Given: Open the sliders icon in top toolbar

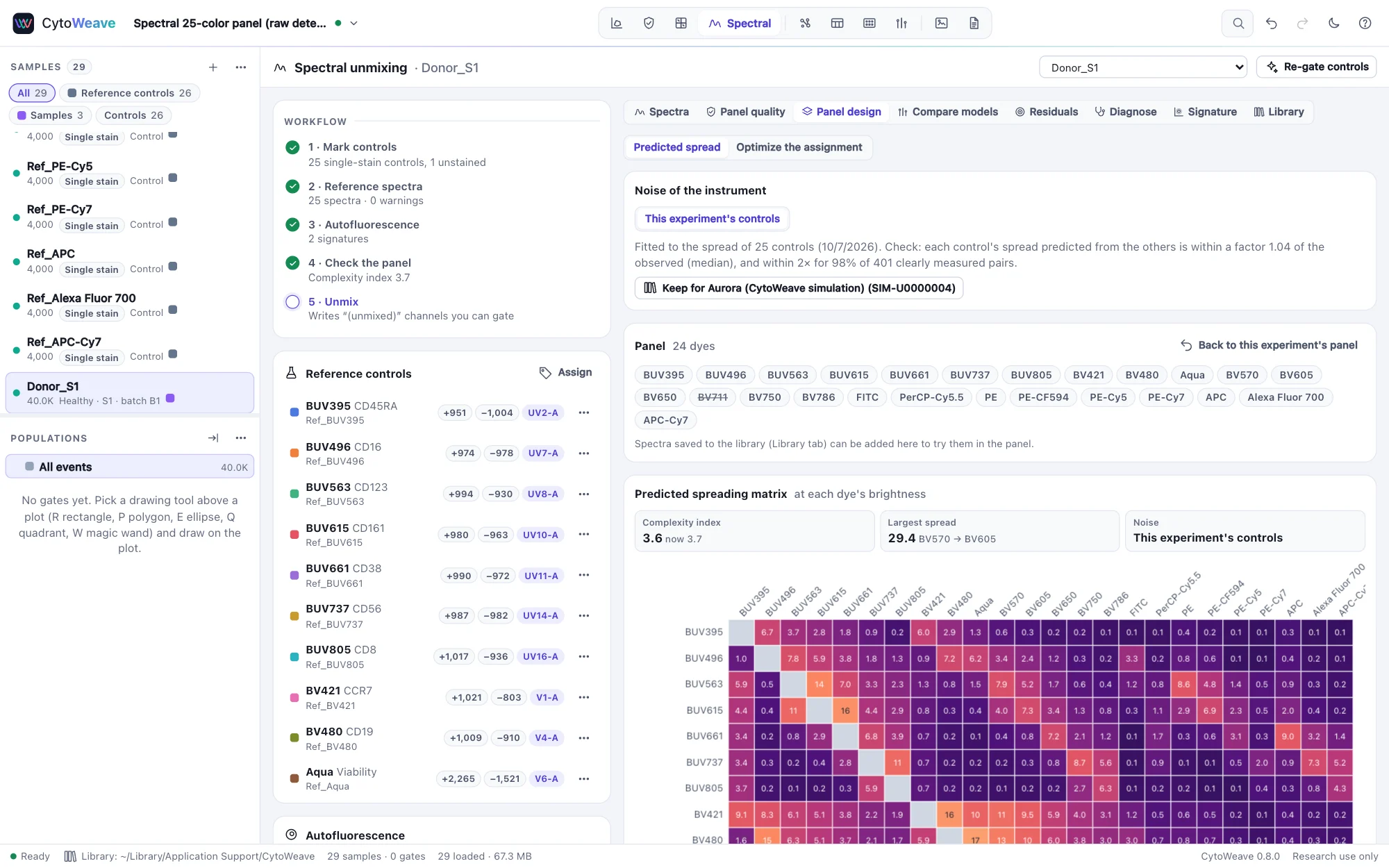Looking at the screenshot, I should coord(901,23).
